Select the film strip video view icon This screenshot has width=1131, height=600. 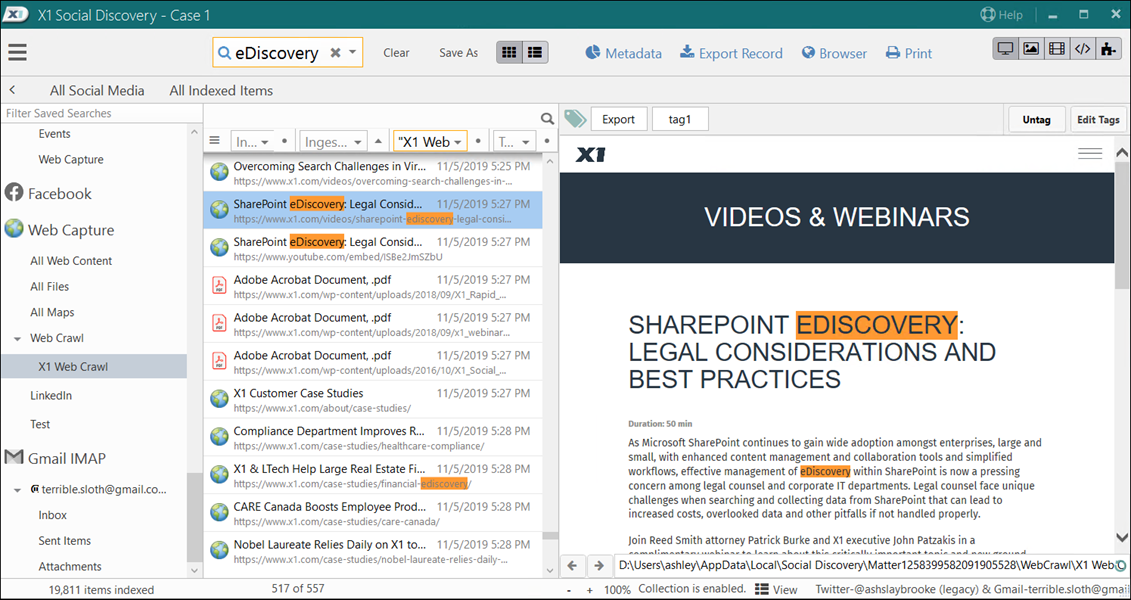[x=1056, y=49]
